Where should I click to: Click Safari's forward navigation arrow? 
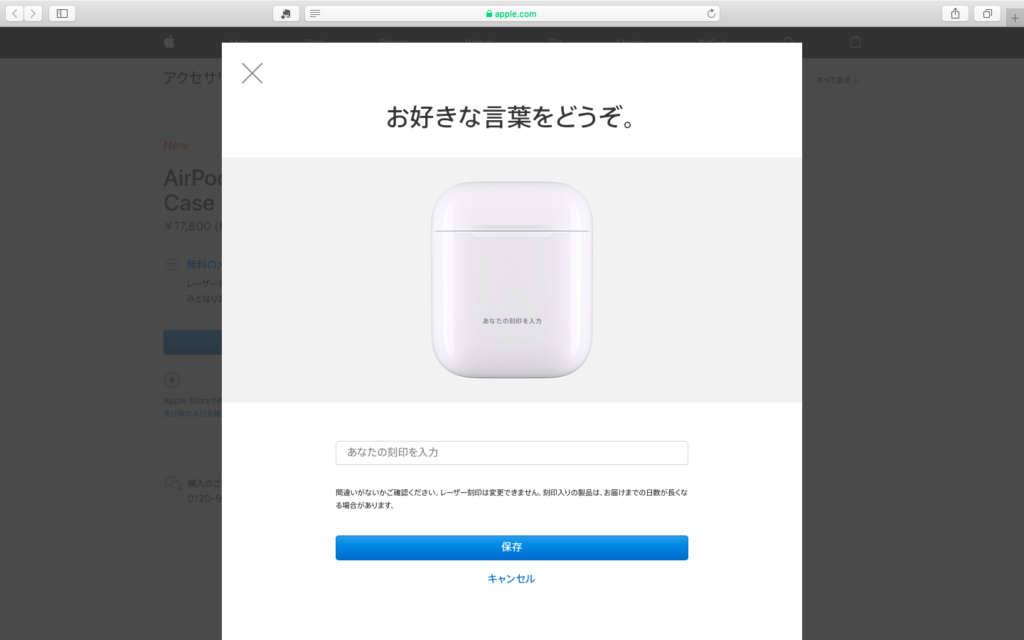[x=33, y=13]
